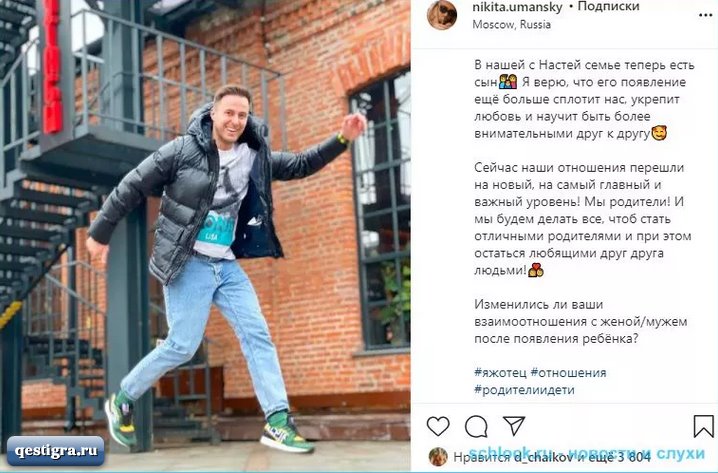Open the #яжотец hashtag
The height and width of the screenshot is (473, 718).
click(x=500, y=373)
